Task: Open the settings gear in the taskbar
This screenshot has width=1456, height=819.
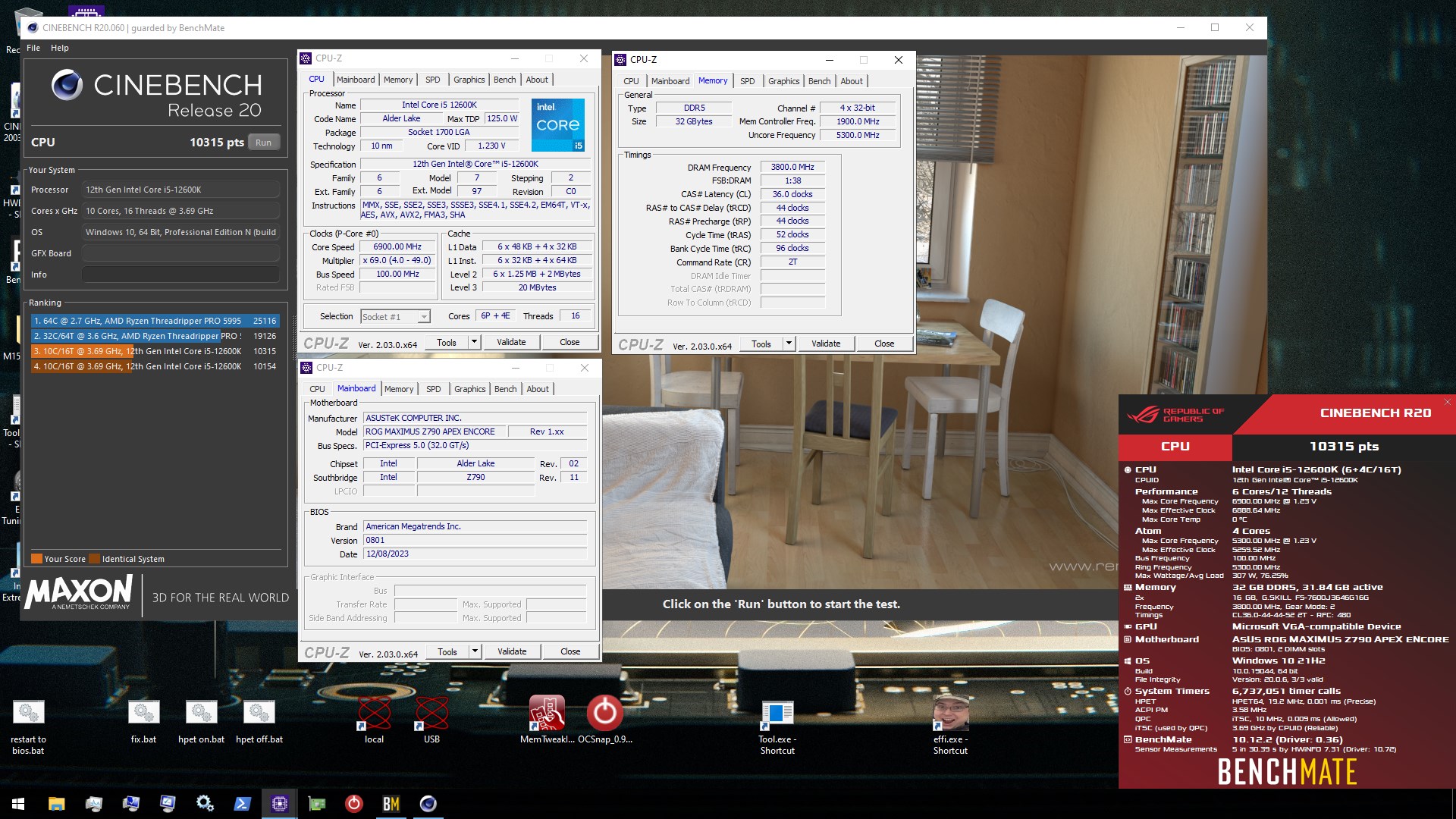Action: pos(205,803)
